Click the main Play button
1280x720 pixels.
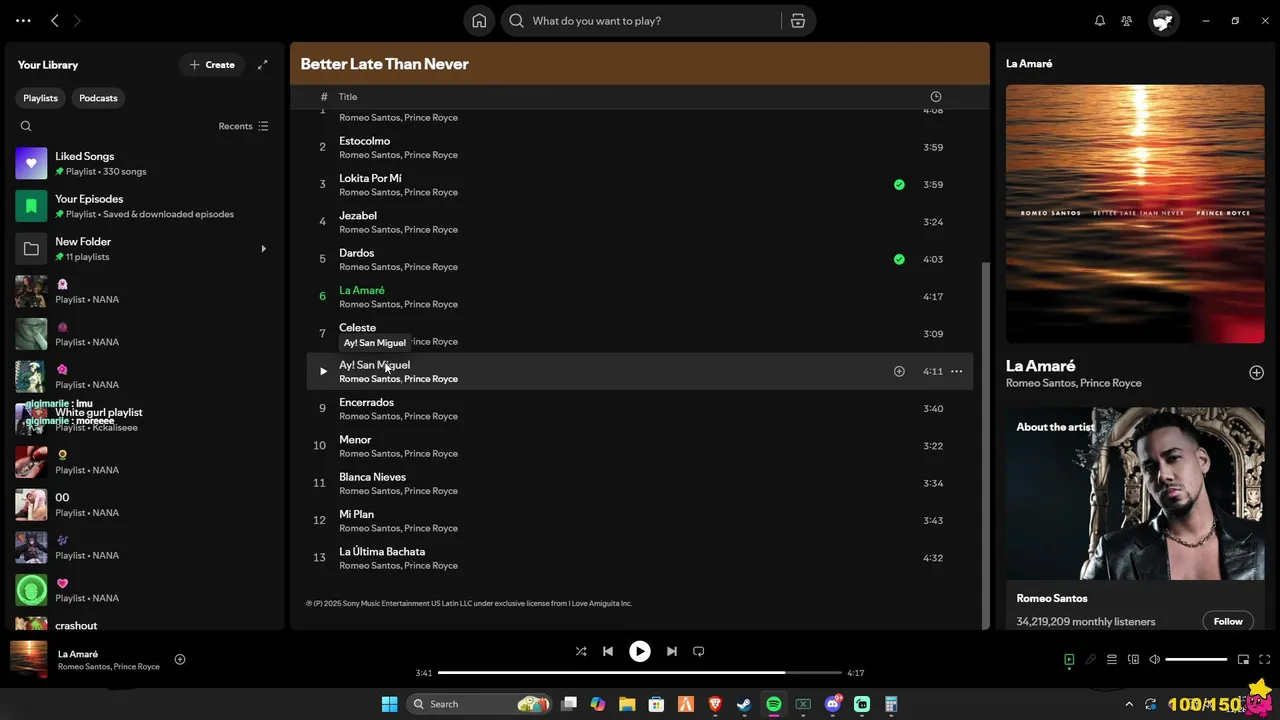click(640, 651)
